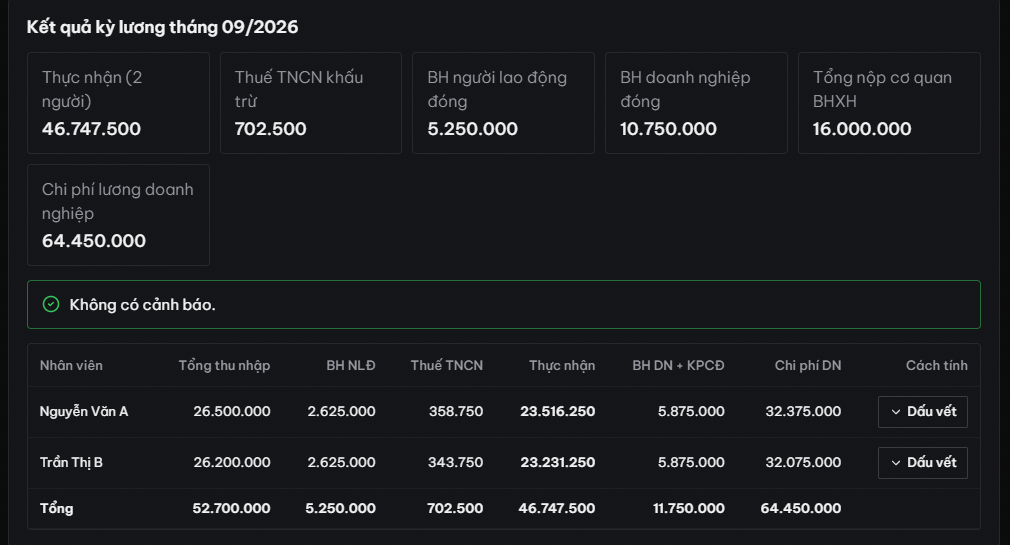Click the Nhân viên column header
This screenshot has height=545, width=1010.
coord(71,365)
